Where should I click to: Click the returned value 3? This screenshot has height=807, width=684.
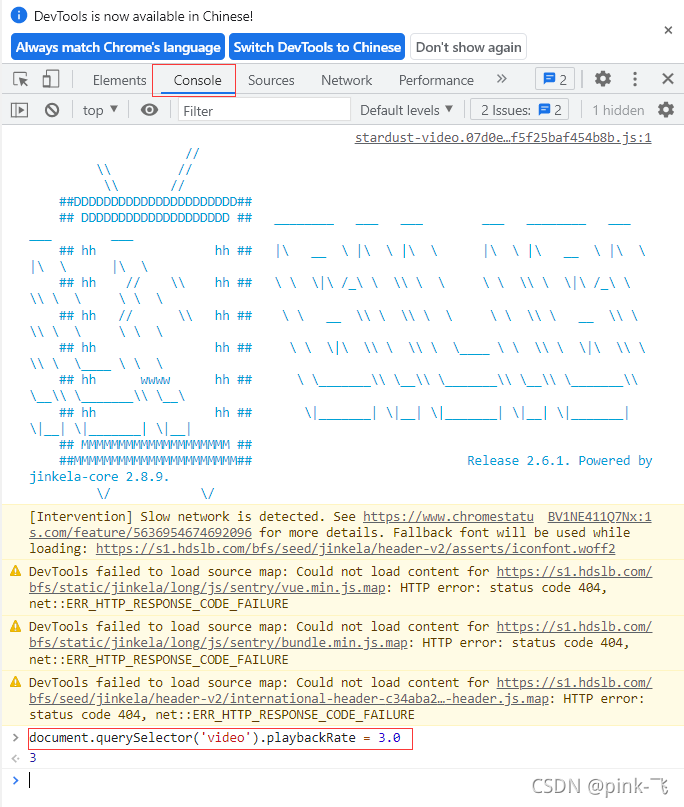coord(33,758)
